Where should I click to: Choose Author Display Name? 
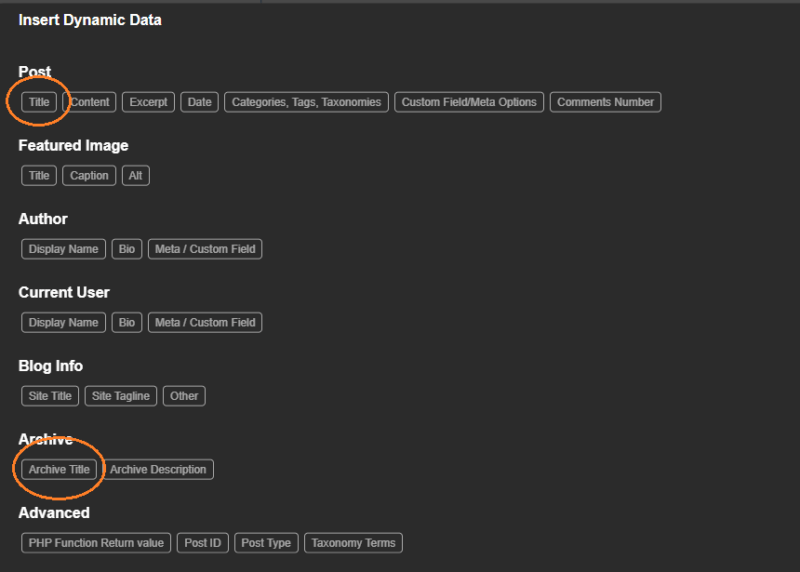63,249
